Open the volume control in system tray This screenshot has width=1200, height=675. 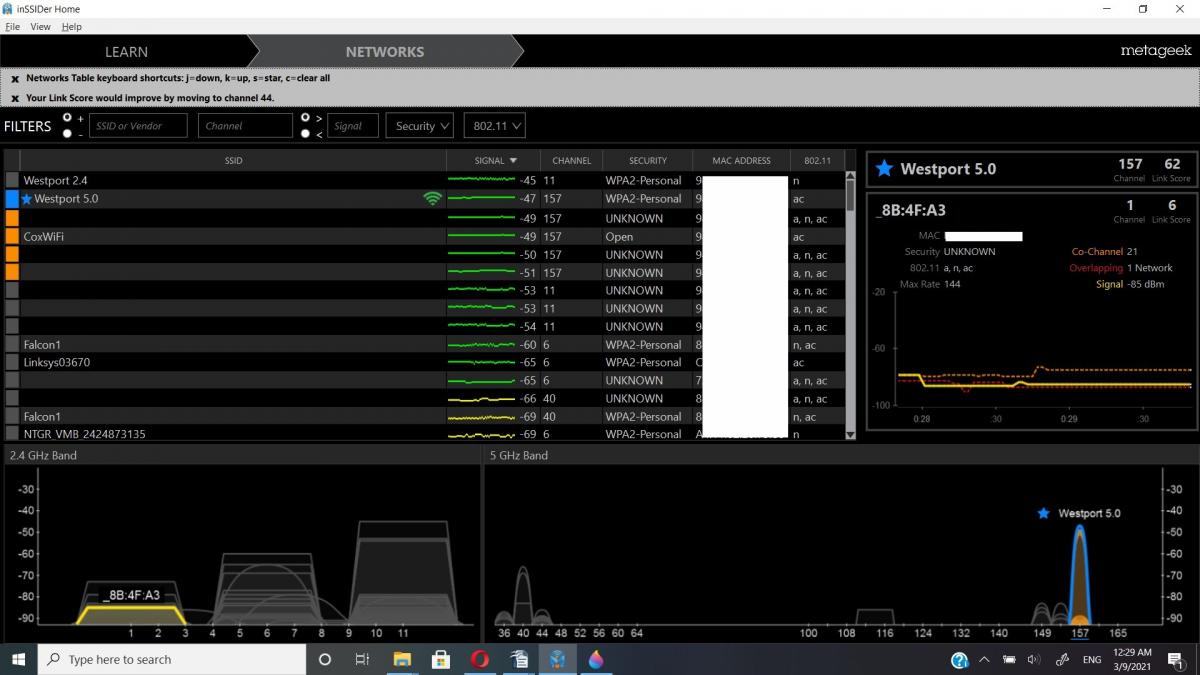(x=1033, y=660)
